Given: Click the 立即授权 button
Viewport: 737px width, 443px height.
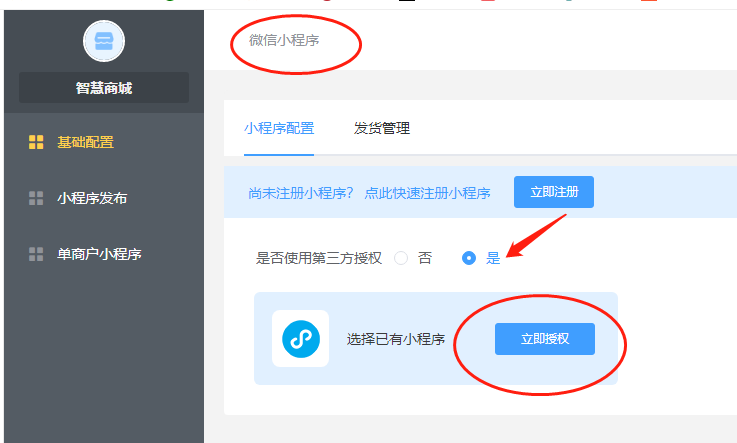Looking at the screenshot, I should coord(545,339).
